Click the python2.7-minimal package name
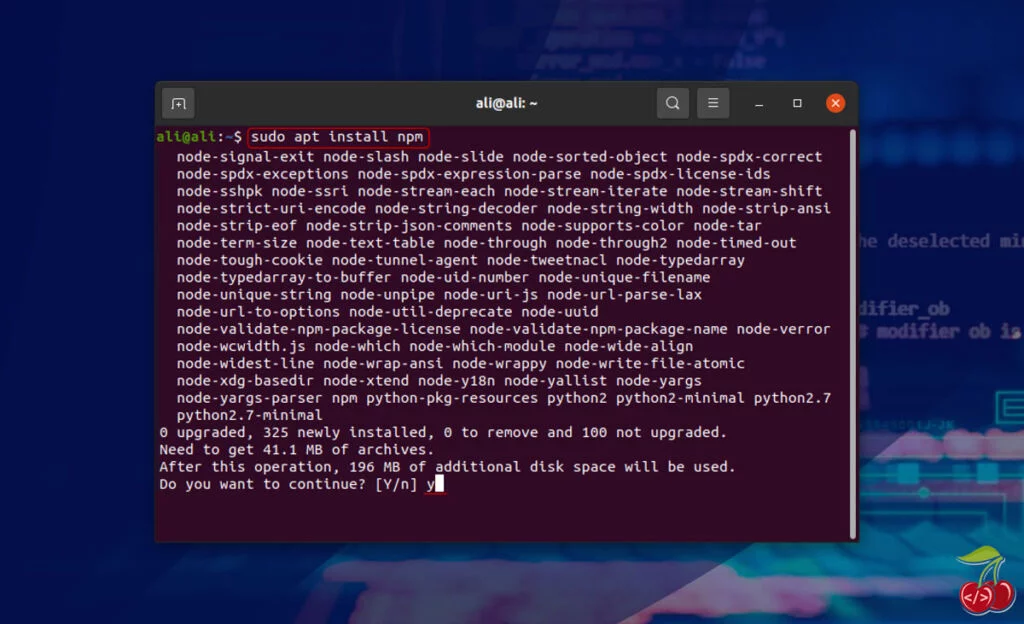Image resolution: width=1024 pixels, height=624 pixels. 249,415
